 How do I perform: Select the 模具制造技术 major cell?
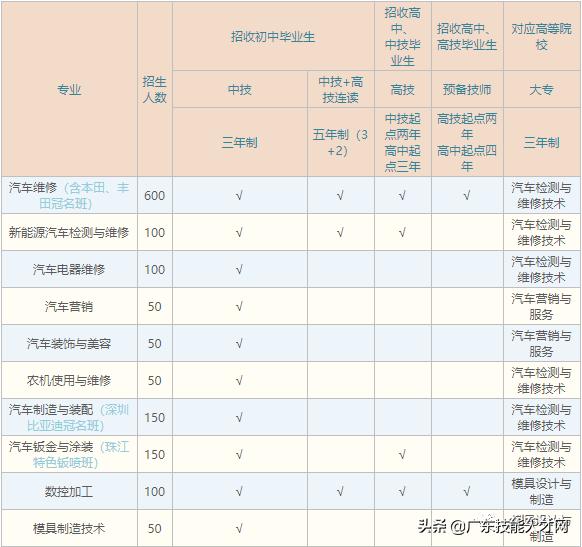(x=69, y=528)
